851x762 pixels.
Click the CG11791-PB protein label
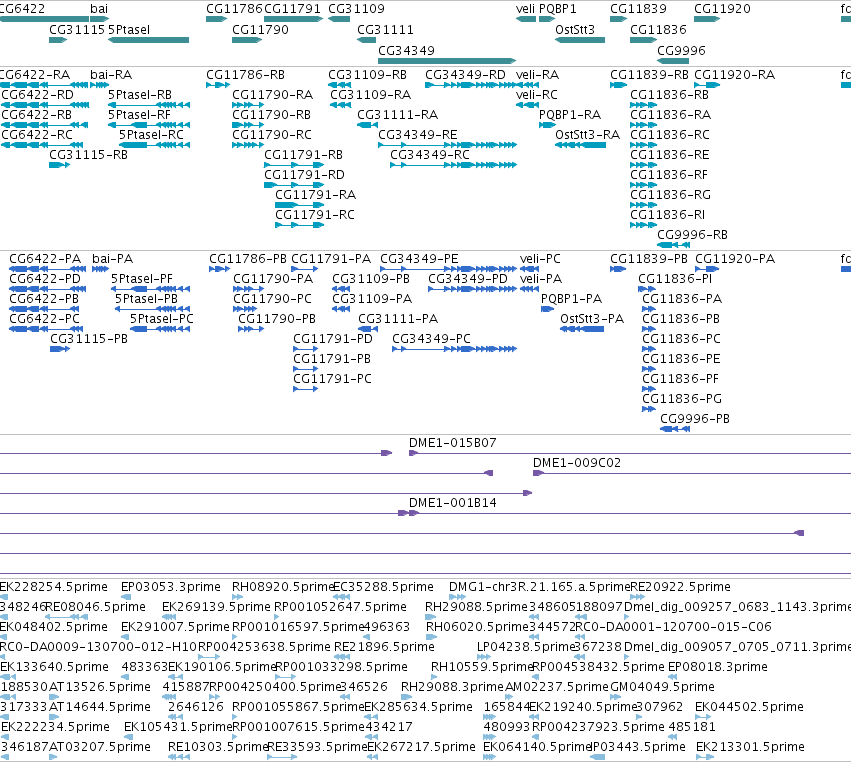(332, 359)
